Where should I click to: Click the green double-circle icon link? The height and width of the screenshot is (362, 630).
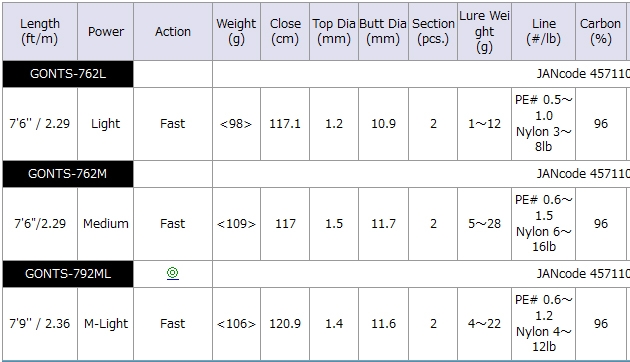click(172, 273)
